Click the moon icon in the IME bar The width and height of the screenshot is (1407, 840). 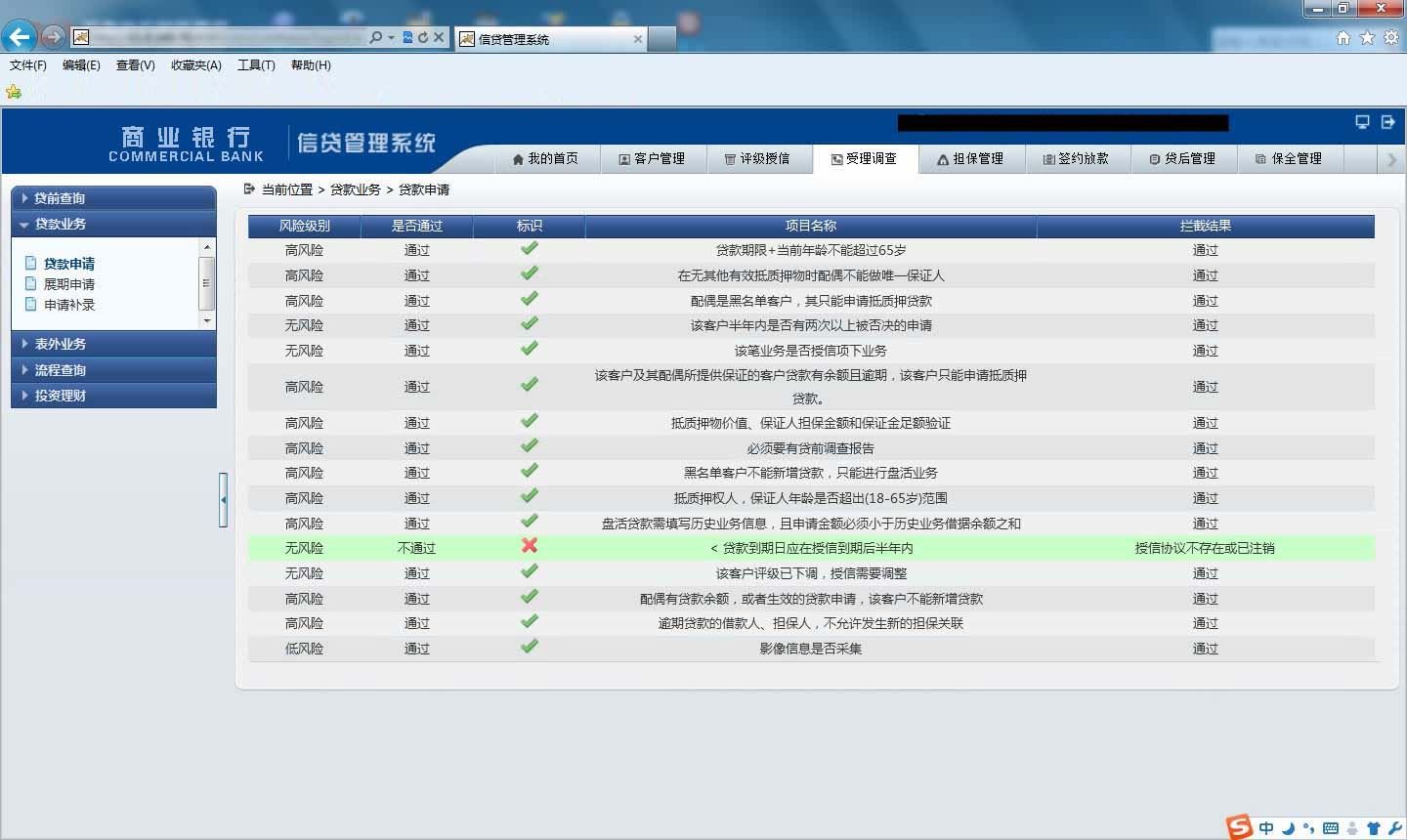1288,828
